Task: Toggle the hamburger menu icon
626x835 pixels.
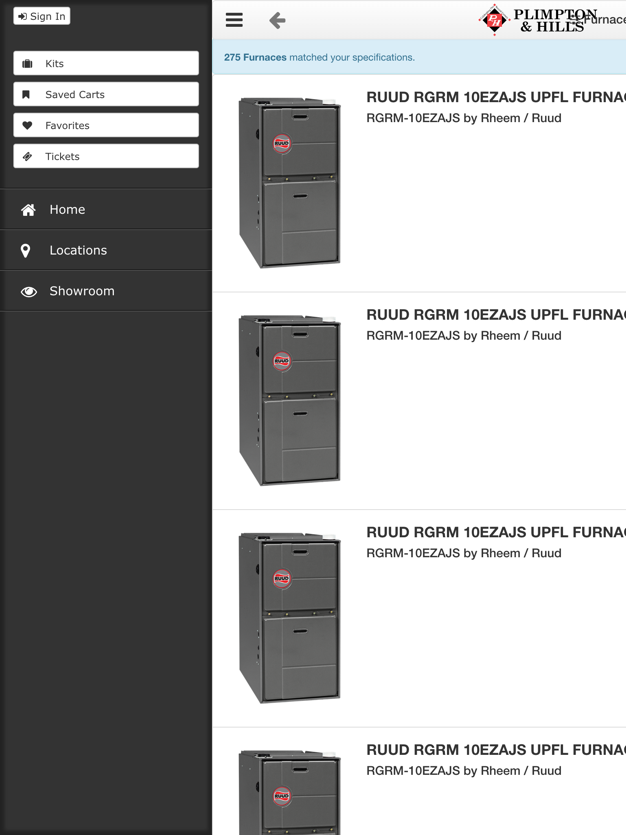Action: pos(234,20)
